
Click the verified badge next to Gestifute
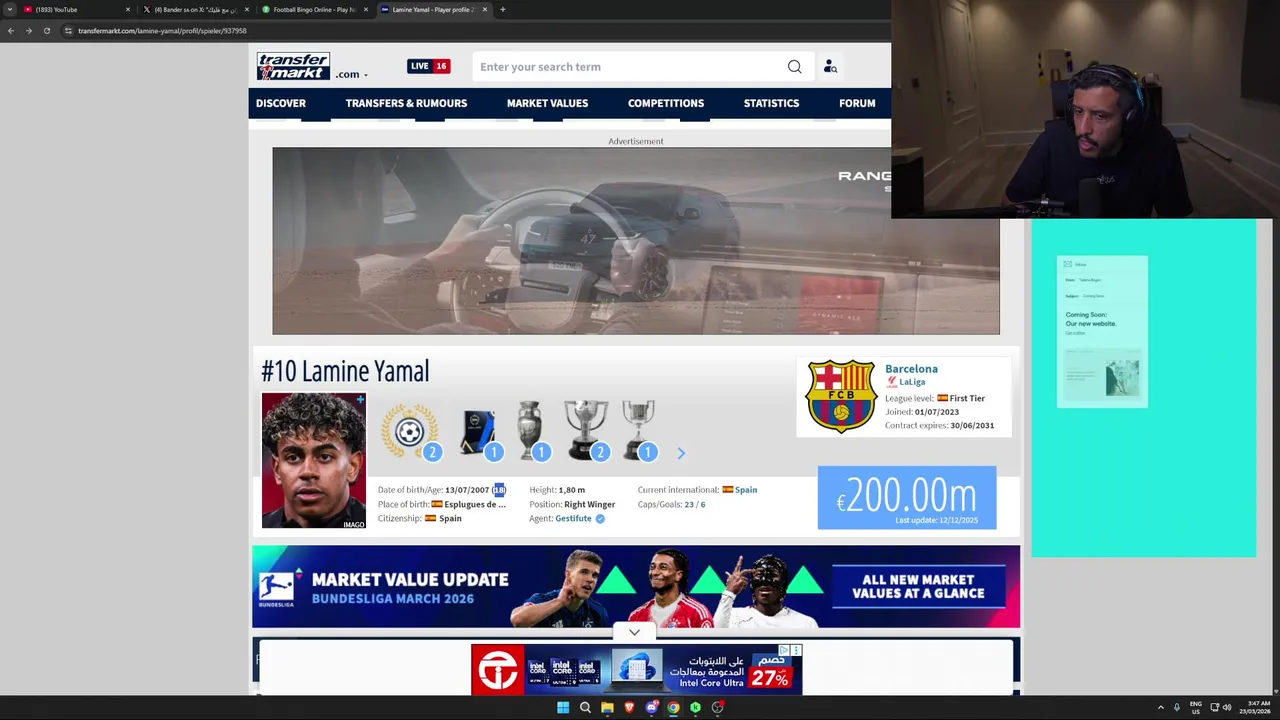tap(600, 519)
